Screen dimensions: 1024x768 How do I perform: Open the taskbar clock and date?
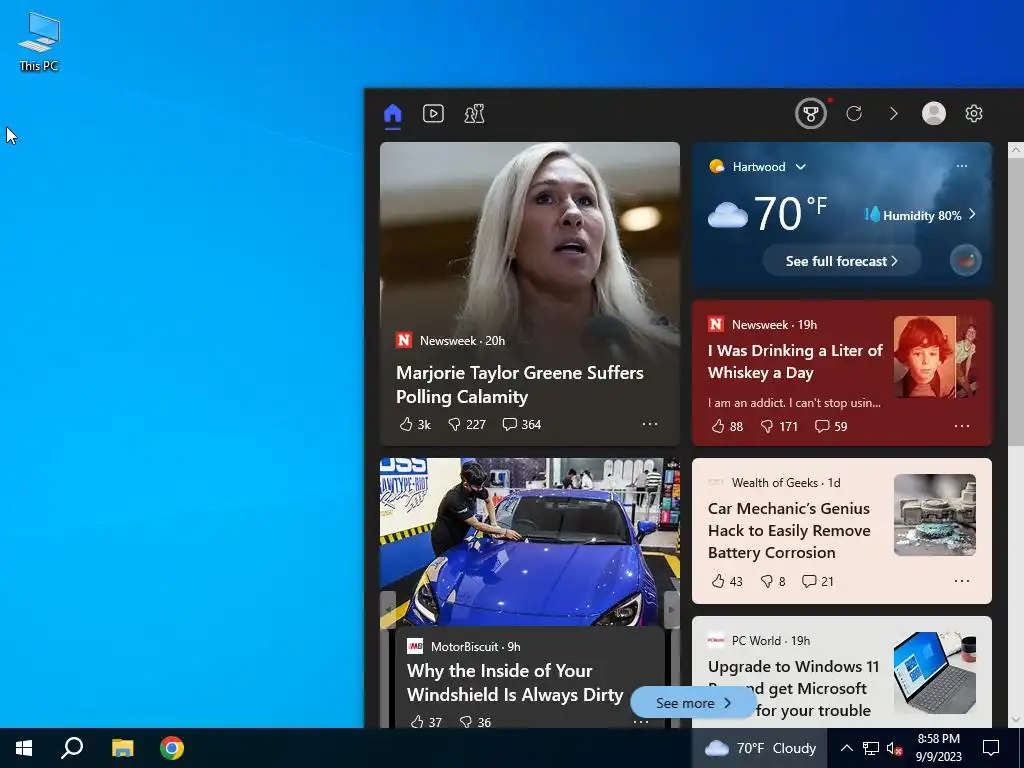[938, 748]
